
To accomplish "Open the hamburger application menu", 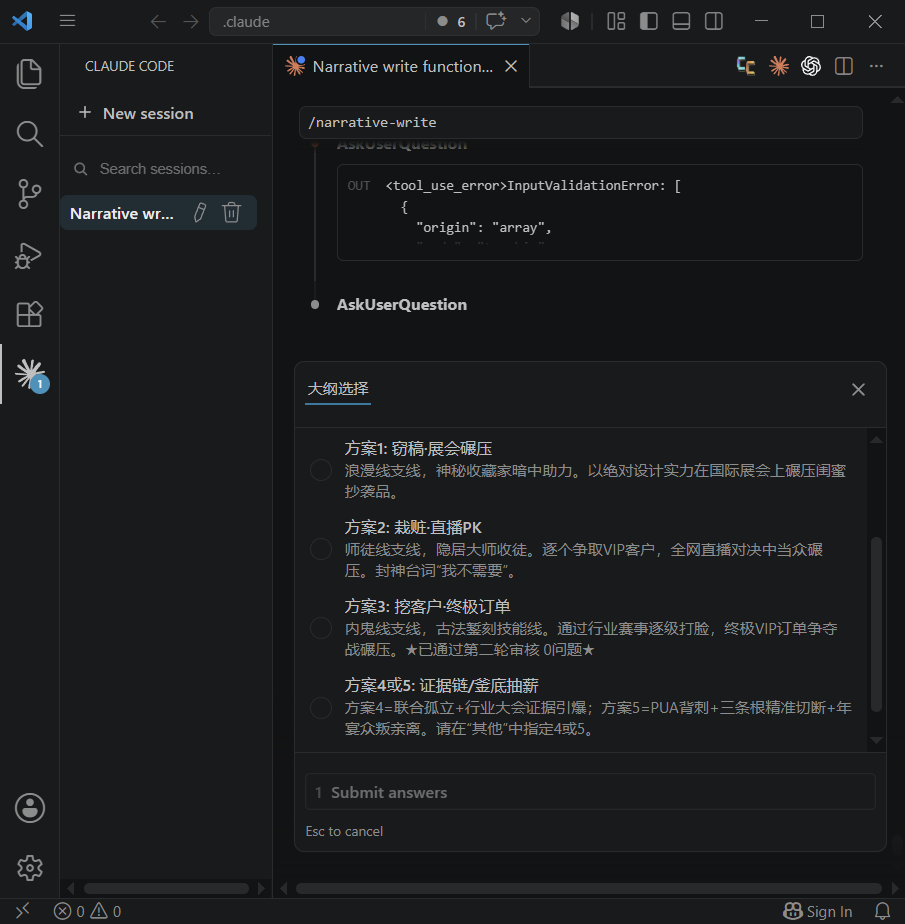I will tap(68, 21).
